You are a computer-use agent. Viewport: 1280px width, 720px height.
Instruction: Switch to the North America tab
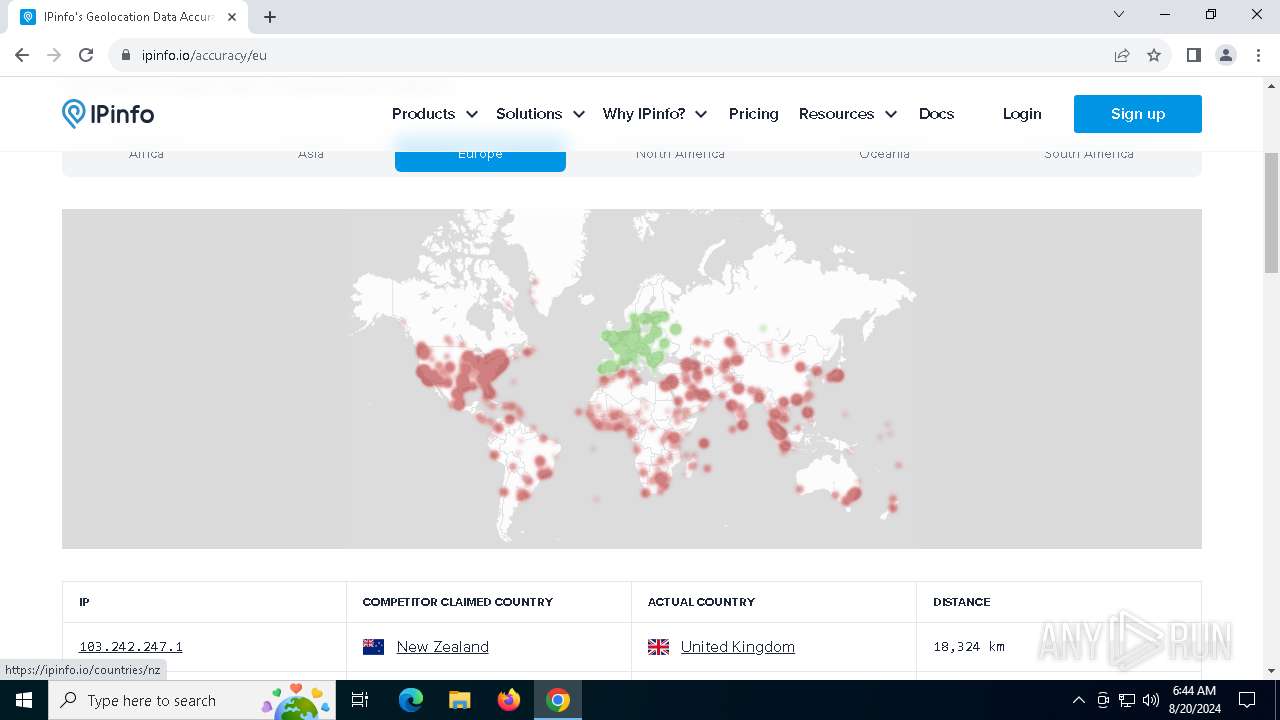tap(680, 155)
